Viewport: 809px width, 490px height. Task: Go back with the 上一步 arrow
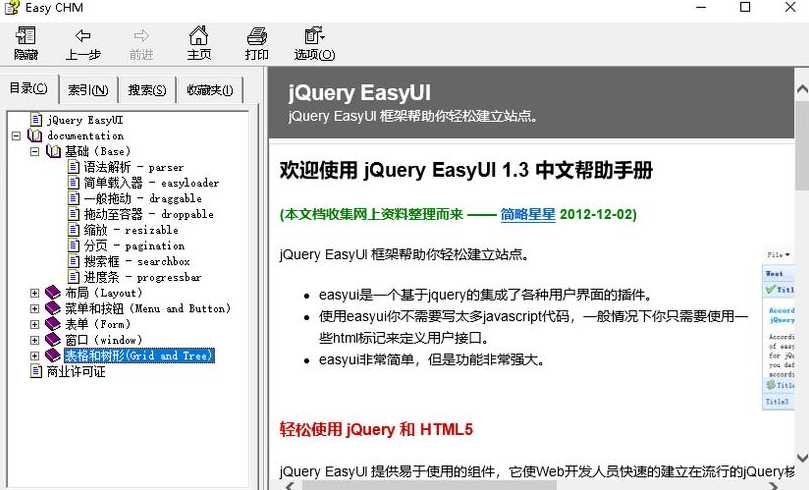pyautogui.click(x=83, y=36)
